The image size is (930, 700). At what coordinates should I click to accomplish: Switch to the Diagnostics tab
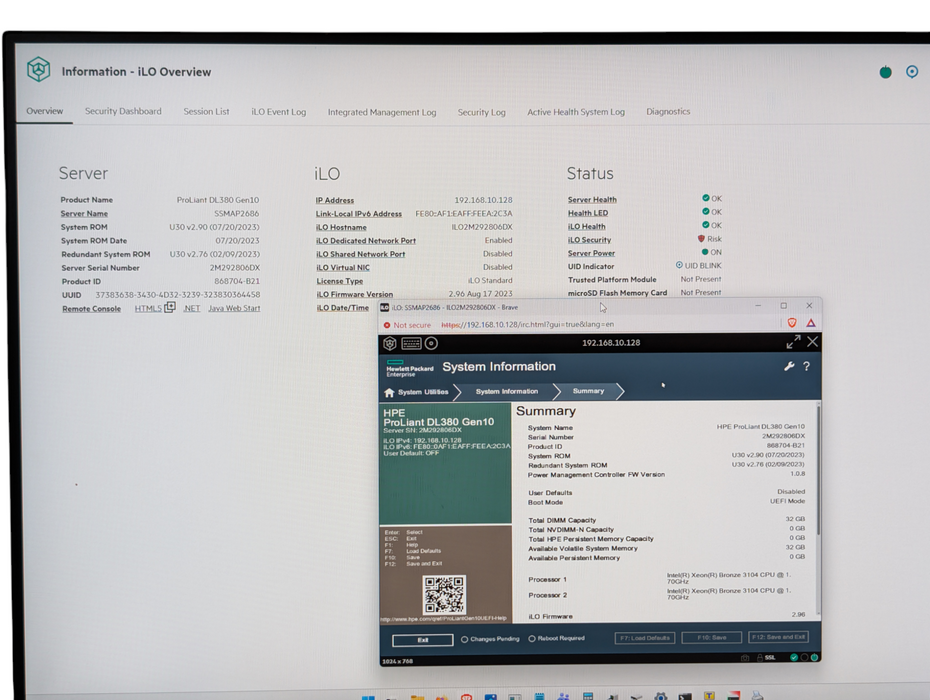(x=668, y=112)
